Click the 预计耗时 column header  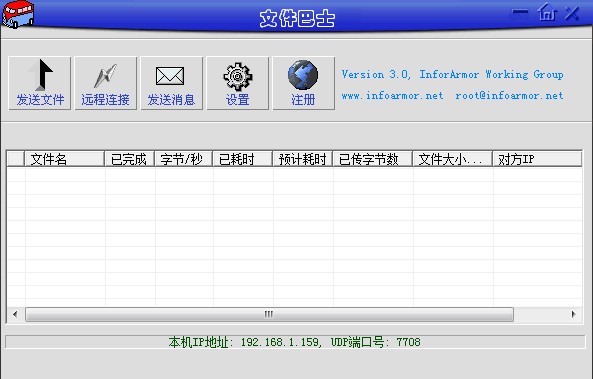tap(303, 159)
